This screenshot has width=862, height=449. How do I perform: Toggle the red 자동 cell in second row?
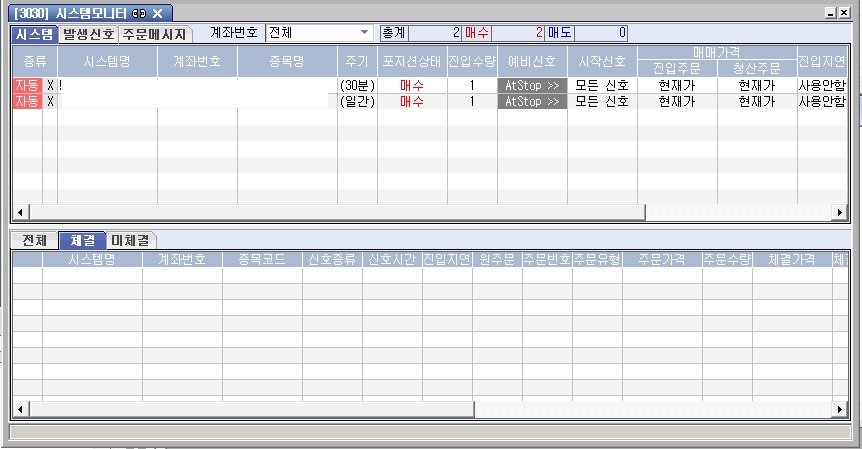[x=26, y=101]
